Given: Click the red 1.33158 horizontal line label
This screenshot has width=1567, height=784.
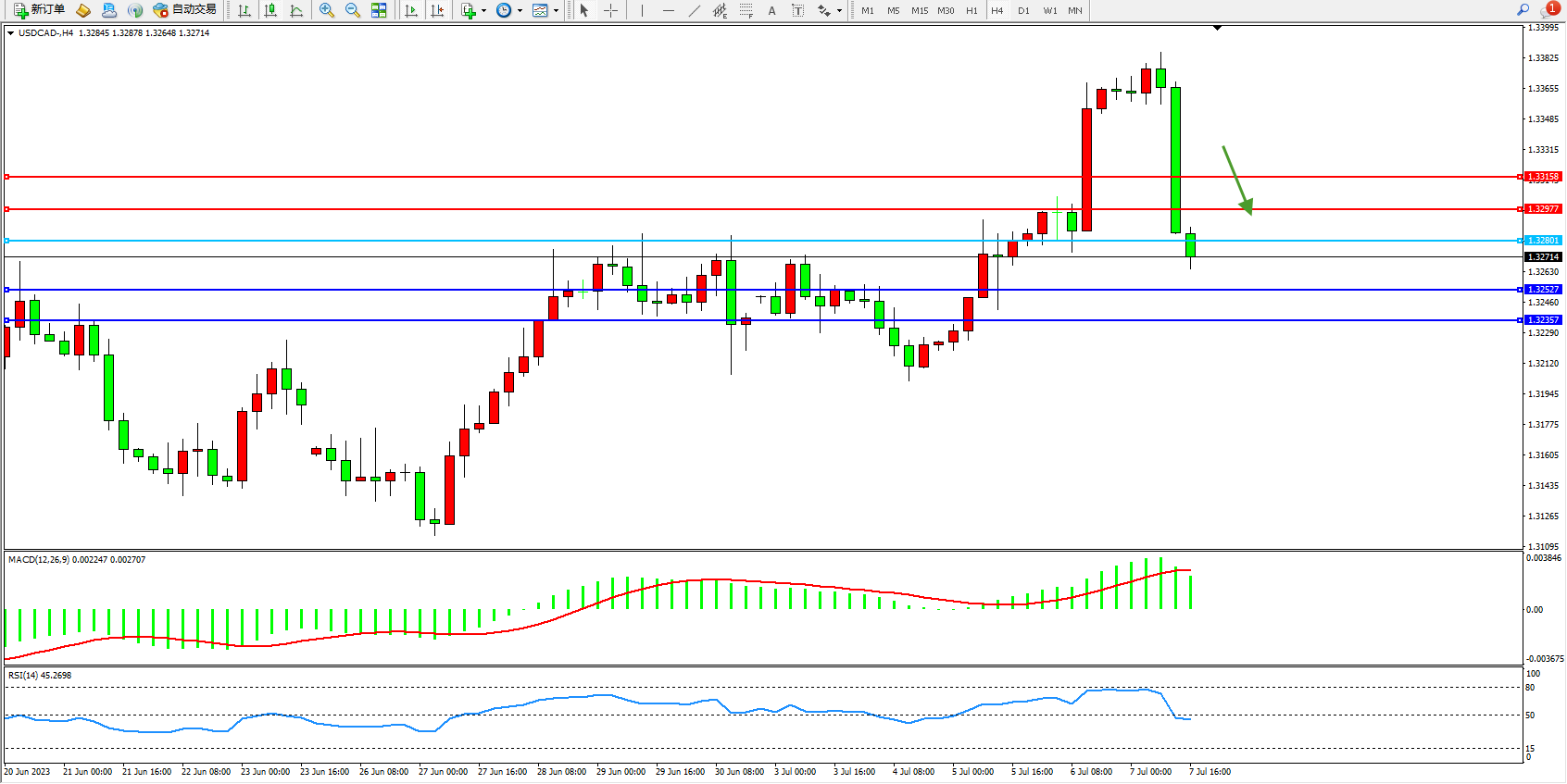Looking at the screenshot, I should (1543, 177).
